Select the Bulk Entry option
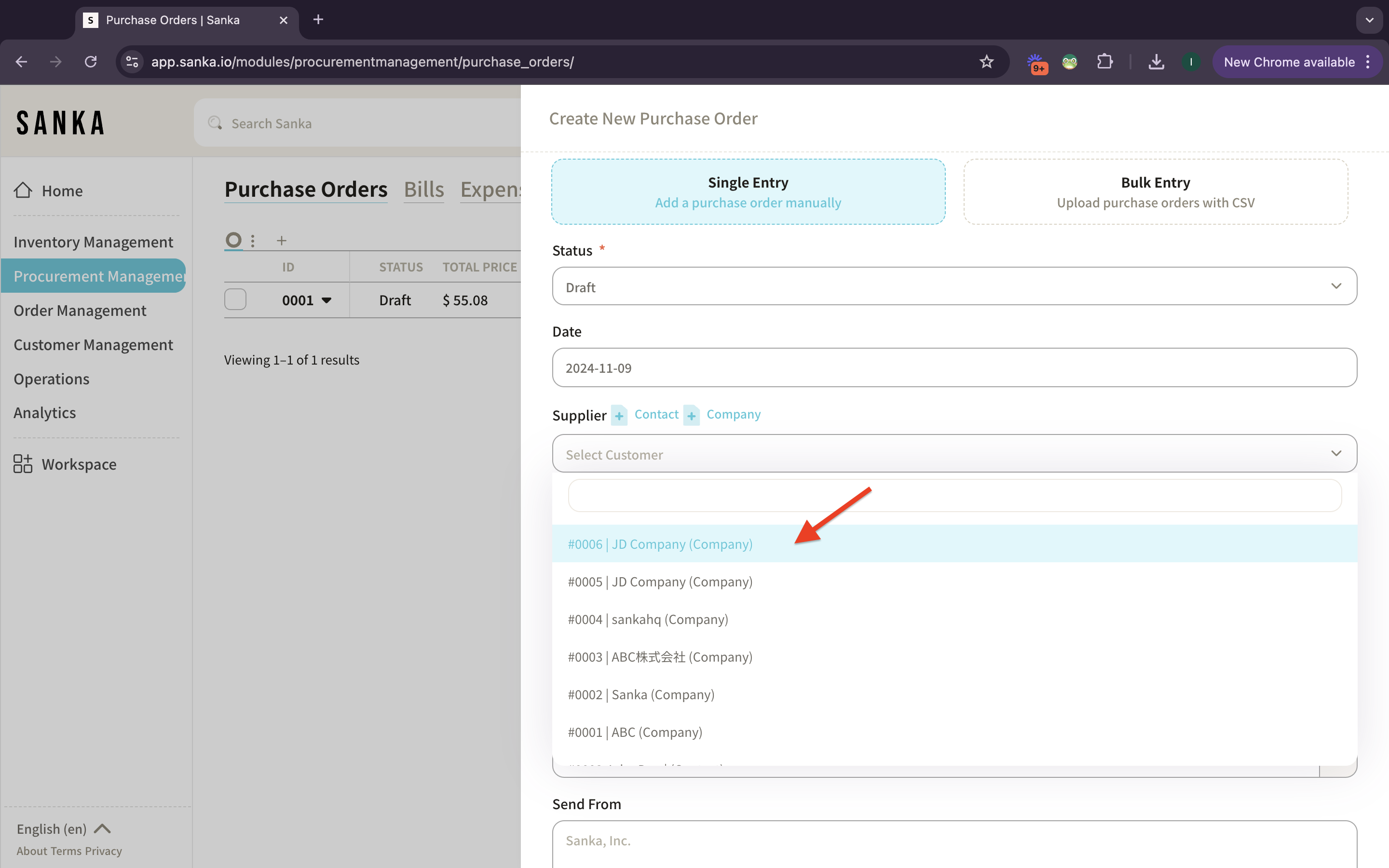This screenshot has height=868, width=1389. point(1155,192)
